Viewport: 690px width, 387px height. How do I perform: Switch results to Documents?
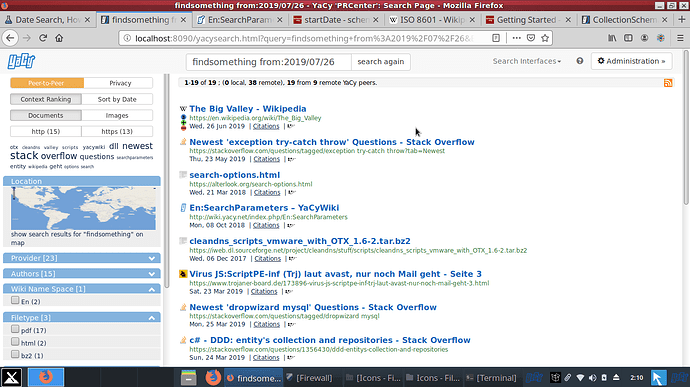[x=46, y=115]
